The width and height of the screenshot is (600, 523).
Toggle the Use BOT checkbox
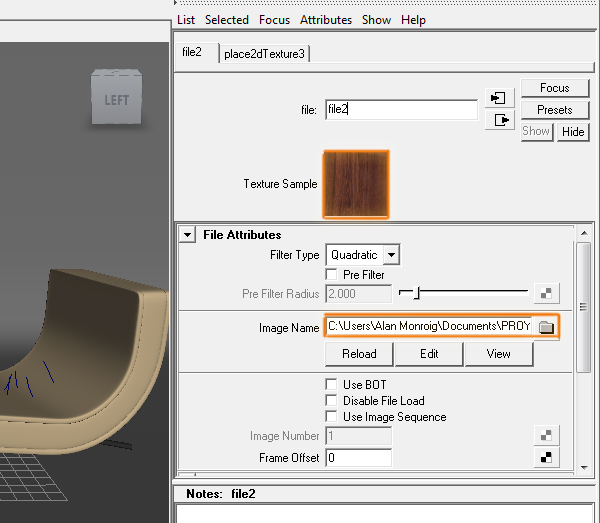click(x=331, y=384)
